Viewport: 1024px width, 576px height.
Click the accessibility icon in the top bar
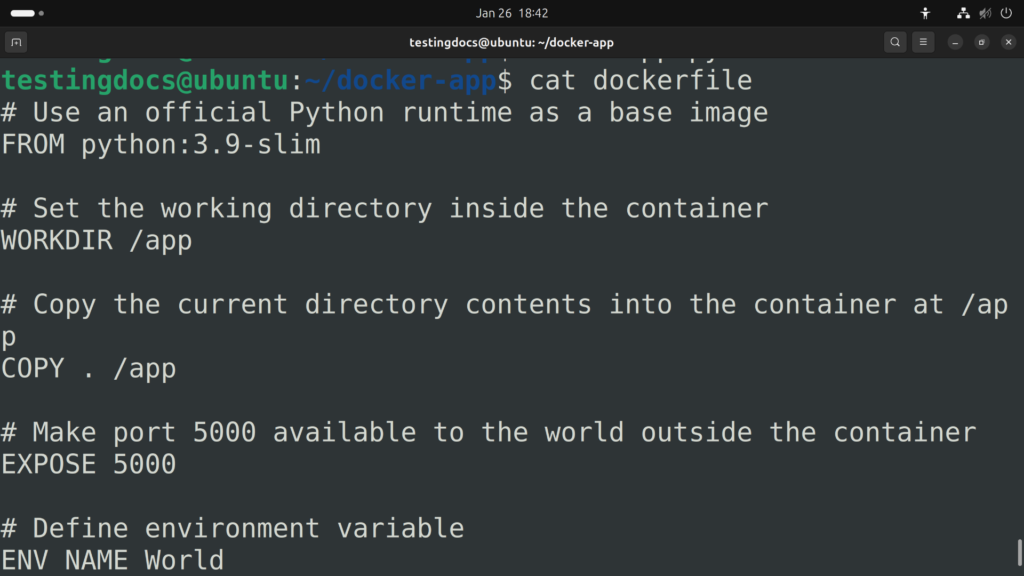pos(925,13)
